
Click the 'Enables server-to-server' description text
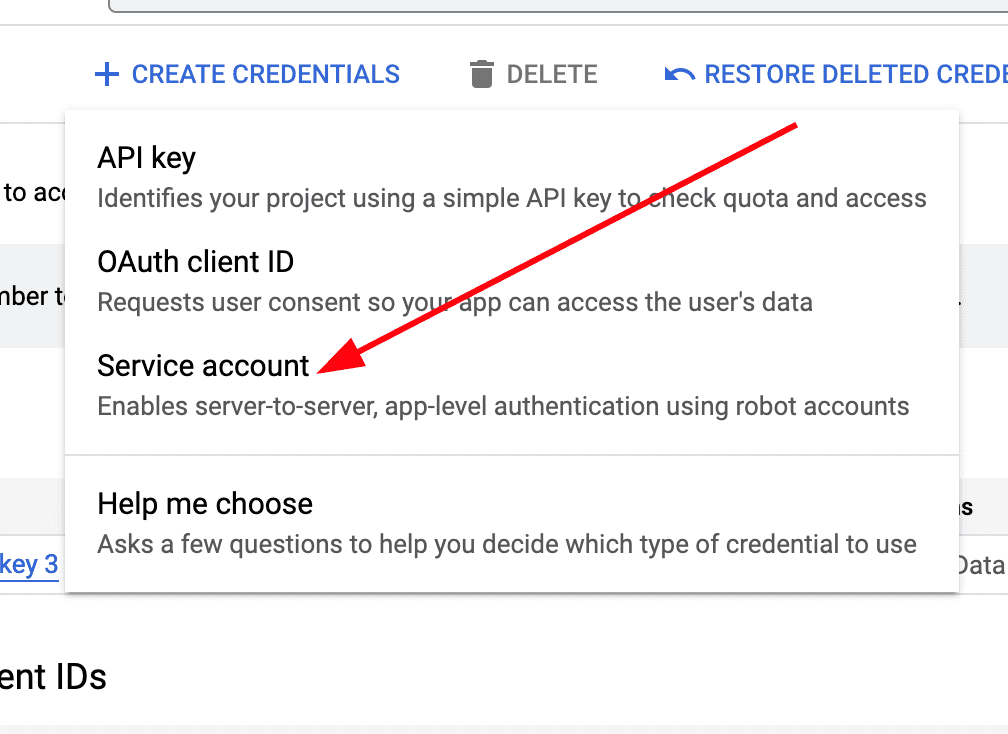tap(503, 406)
